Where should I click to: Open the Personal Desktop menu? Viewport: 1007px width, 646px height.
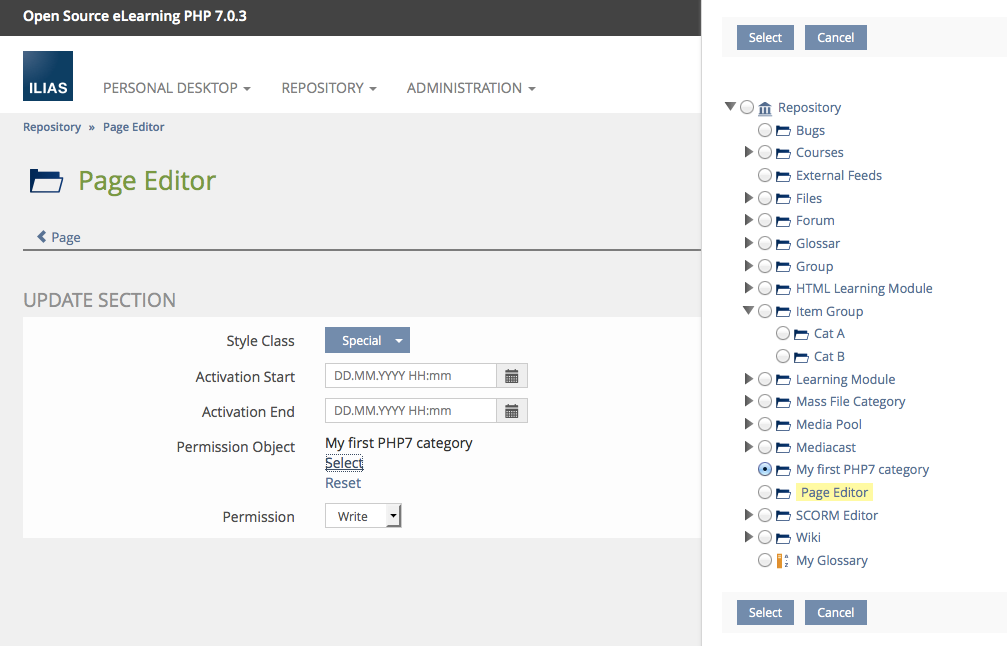176,88
